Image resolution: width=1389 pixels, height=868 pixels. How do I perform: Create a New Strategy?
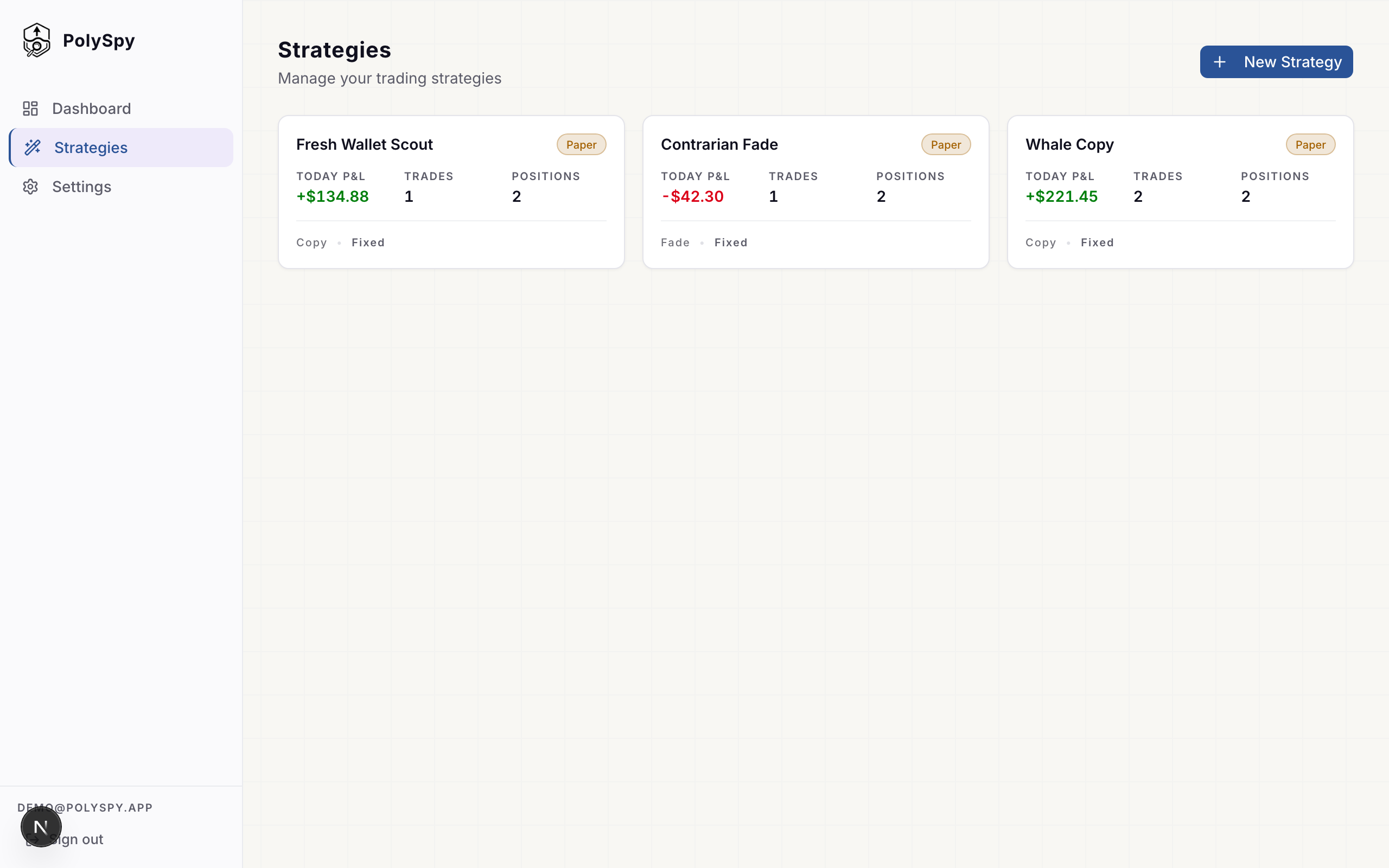click(x=1276, y=62)
